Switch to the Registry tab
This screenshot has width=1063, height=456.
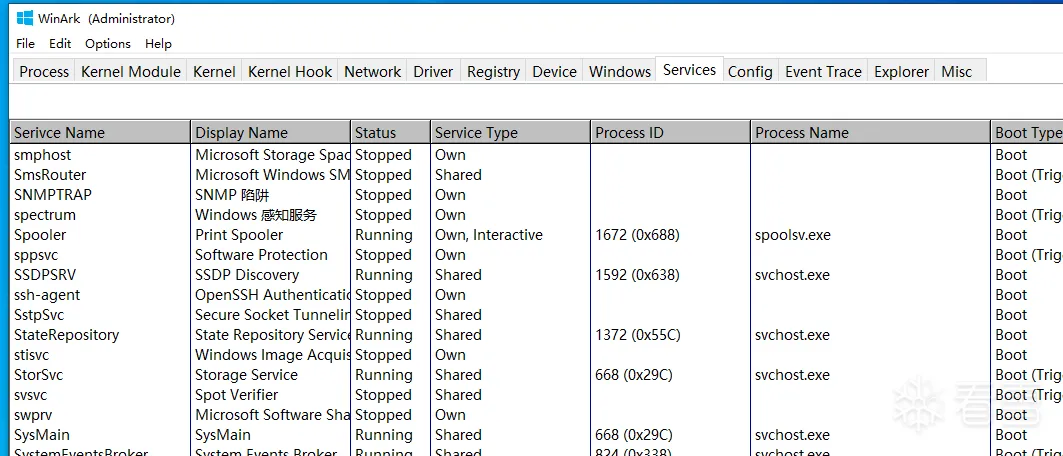[493, 72]
